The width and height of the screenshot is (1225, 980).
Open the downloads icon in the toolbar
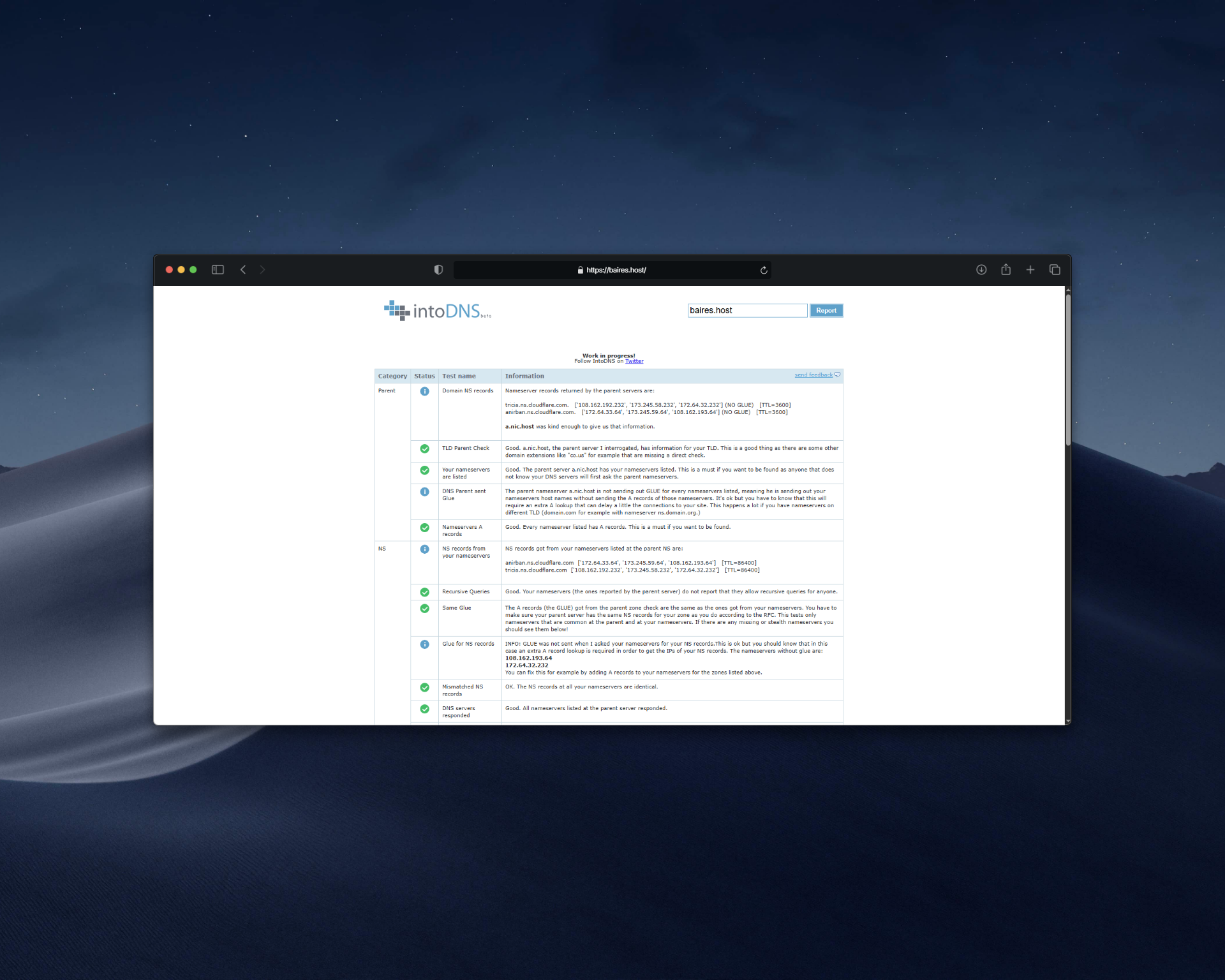coord(981,270)
